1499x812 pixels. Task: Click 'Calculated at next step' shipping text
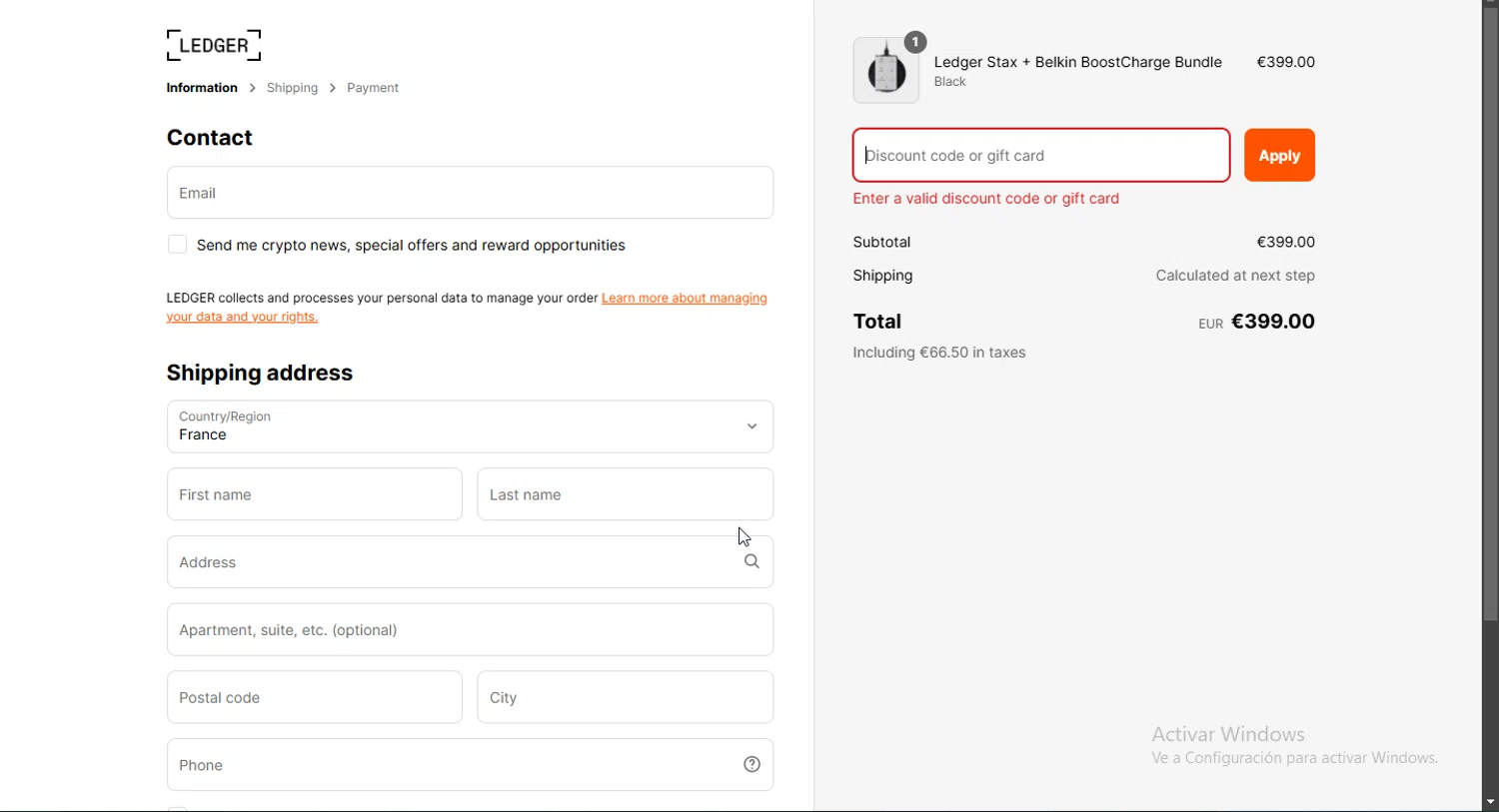tap(1235, 276)
